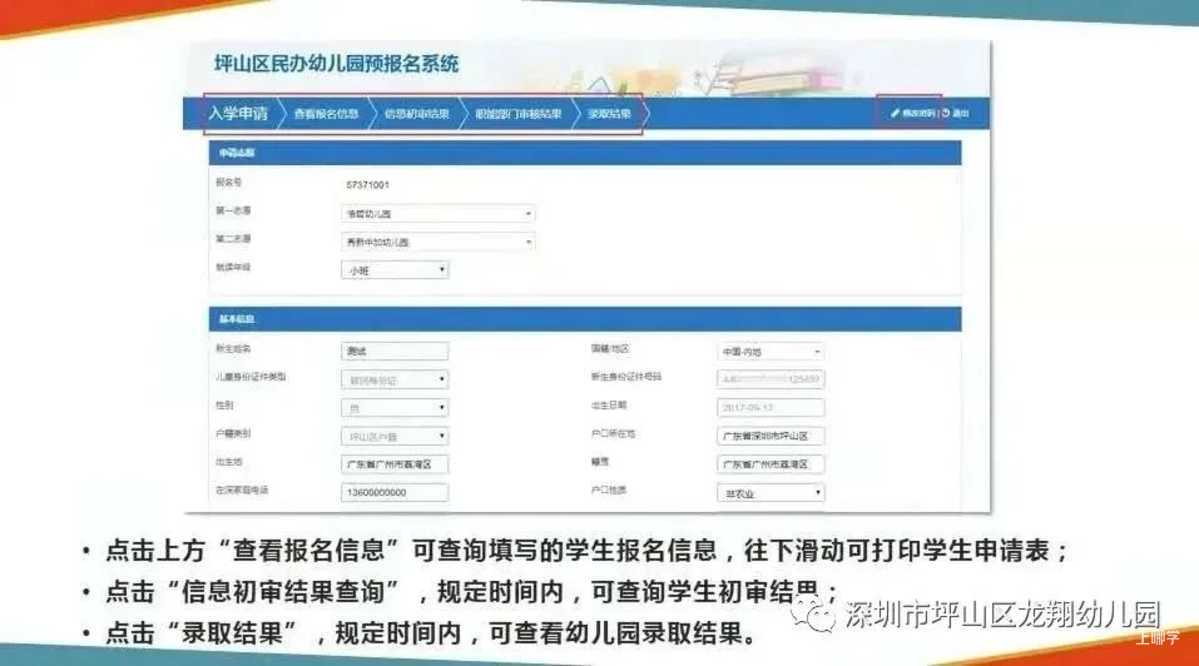Viewport: 1199px width, 666px height.
Task: Open the 性别 gender dropdown
Action: [x=395, y=408]
